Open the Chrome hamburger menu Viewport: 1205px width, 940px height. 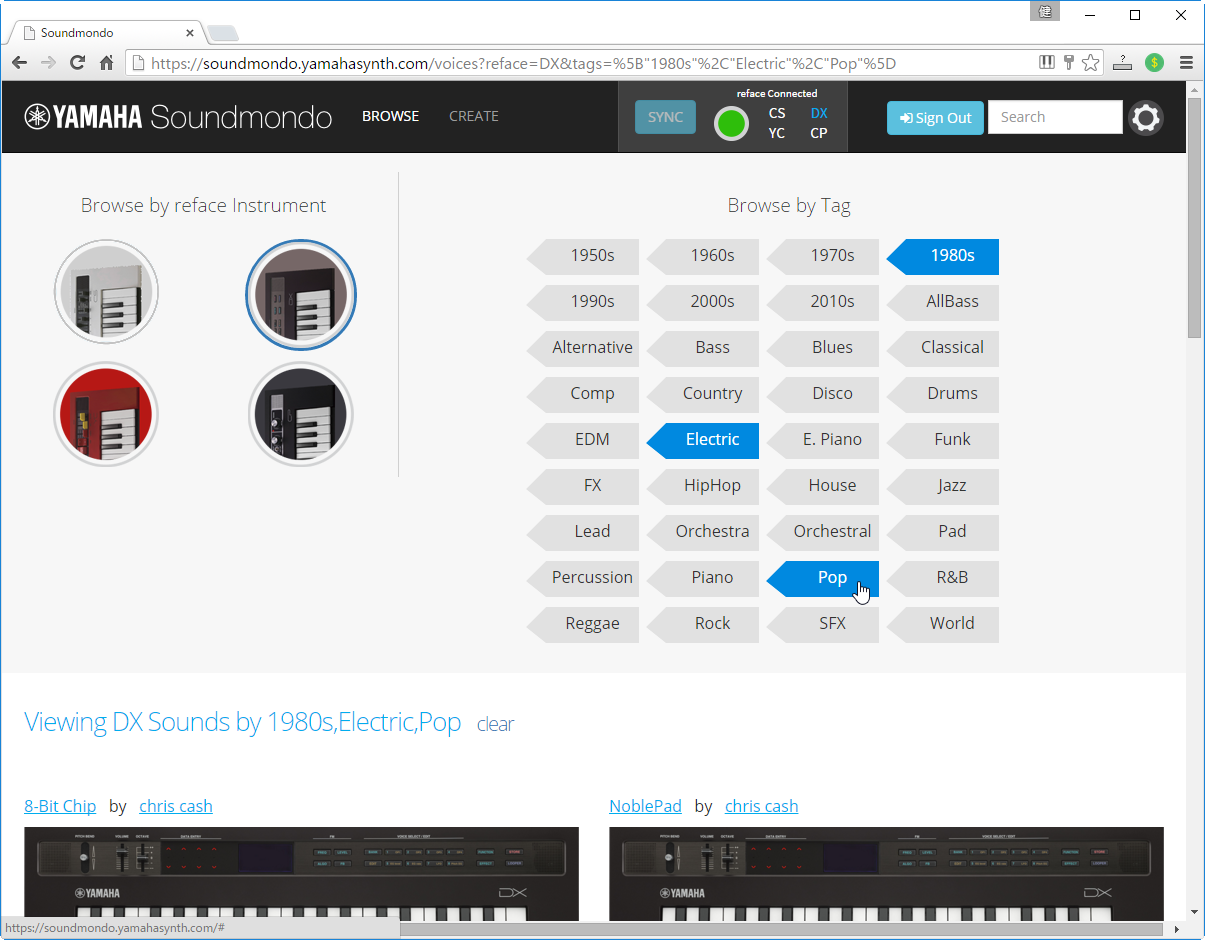tap(1186, 63)
